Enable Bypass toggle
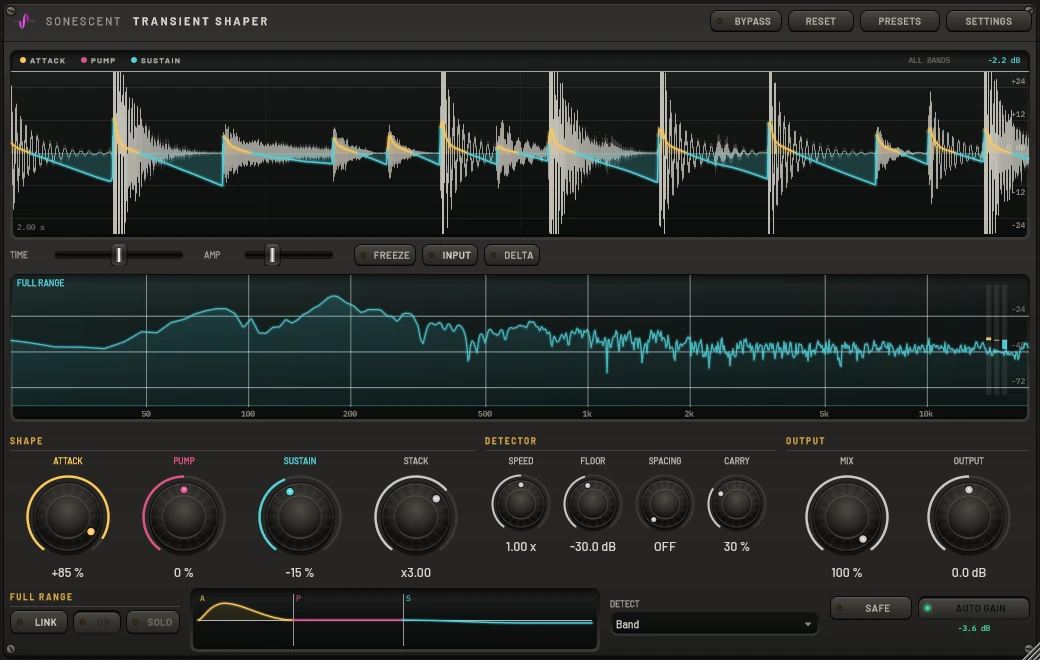1040x660 pixels. pos(746,21)
